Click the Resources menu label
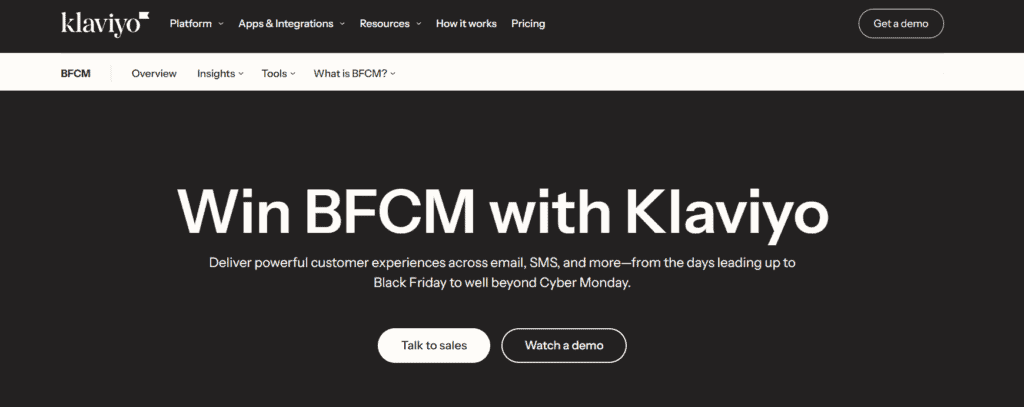1024x407 pixels. pyautogui.click(x=384, y=24)
